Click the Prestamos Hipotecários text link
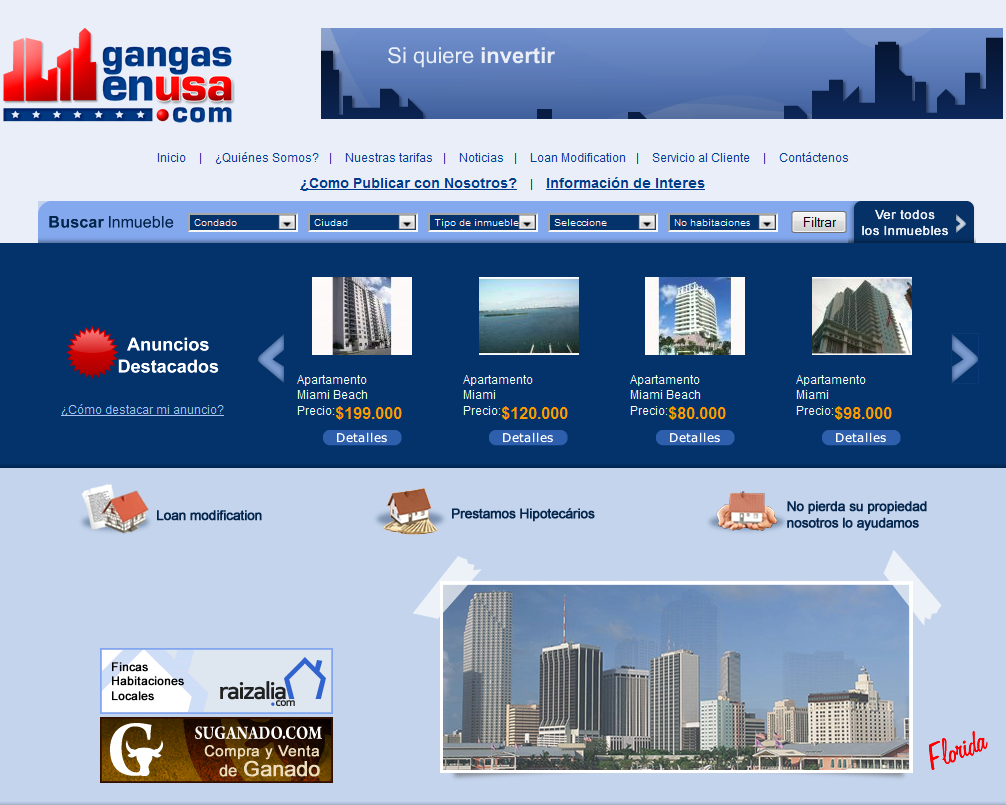This screenshot has height=805, width=1006. 523,514
